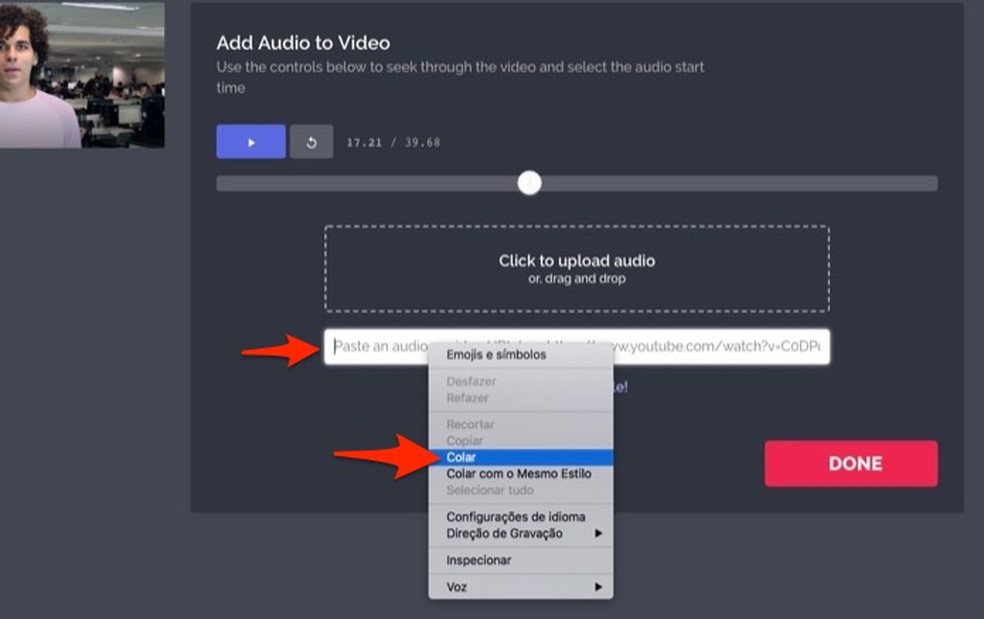This screenshot has height=619, width=984.
Task: Select 'Configurações de idioma'
Action: tap(515, 518)
